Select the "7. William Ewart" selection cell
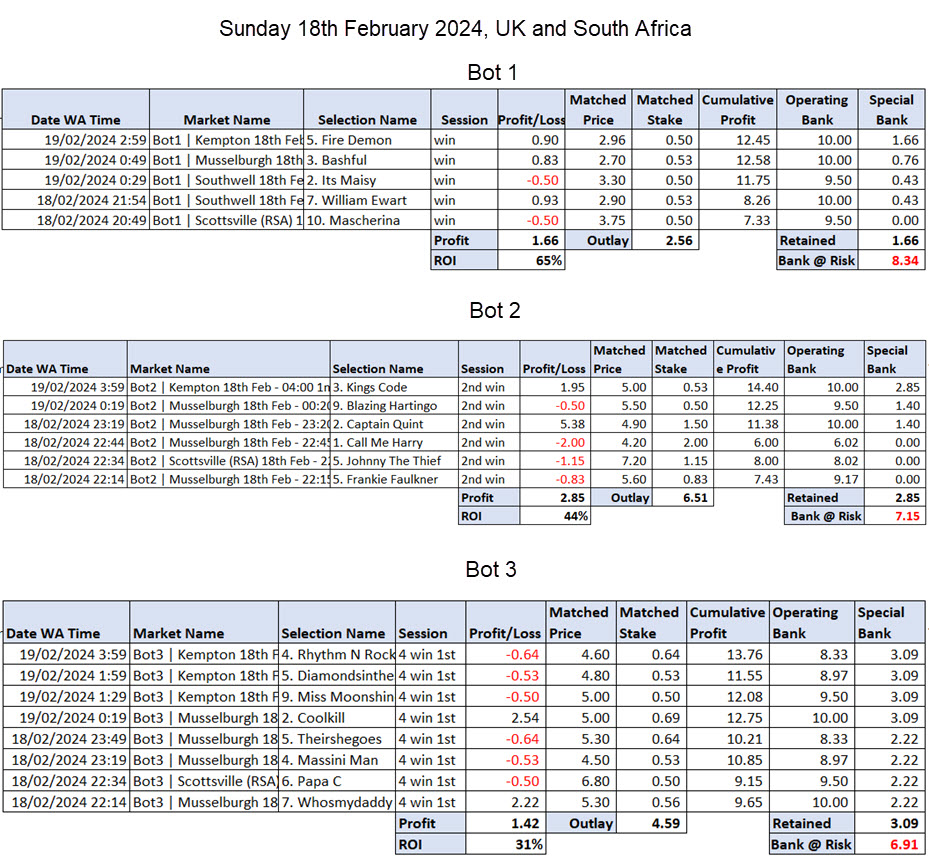929x859 pixels. pyautogui.click(x=366, y=200)
